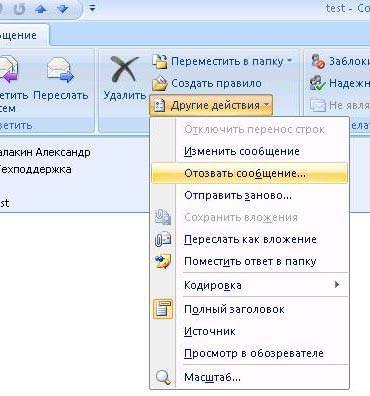
Task: Open the Масштаб... menu entry
Action: tap(249, 378)
